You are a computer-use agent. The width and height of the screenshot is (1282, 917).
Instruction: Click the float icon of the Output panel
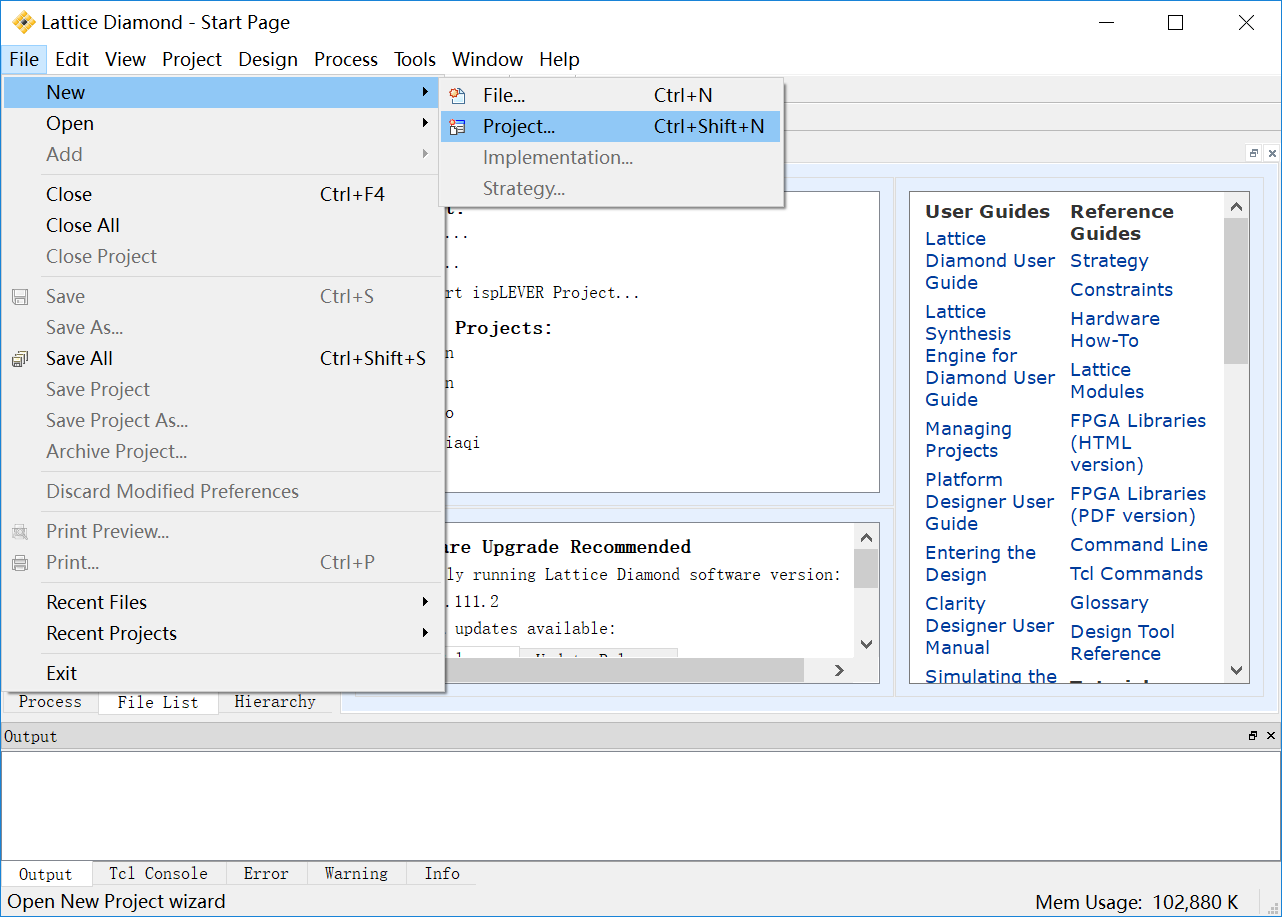click(x=1253, y=736)
